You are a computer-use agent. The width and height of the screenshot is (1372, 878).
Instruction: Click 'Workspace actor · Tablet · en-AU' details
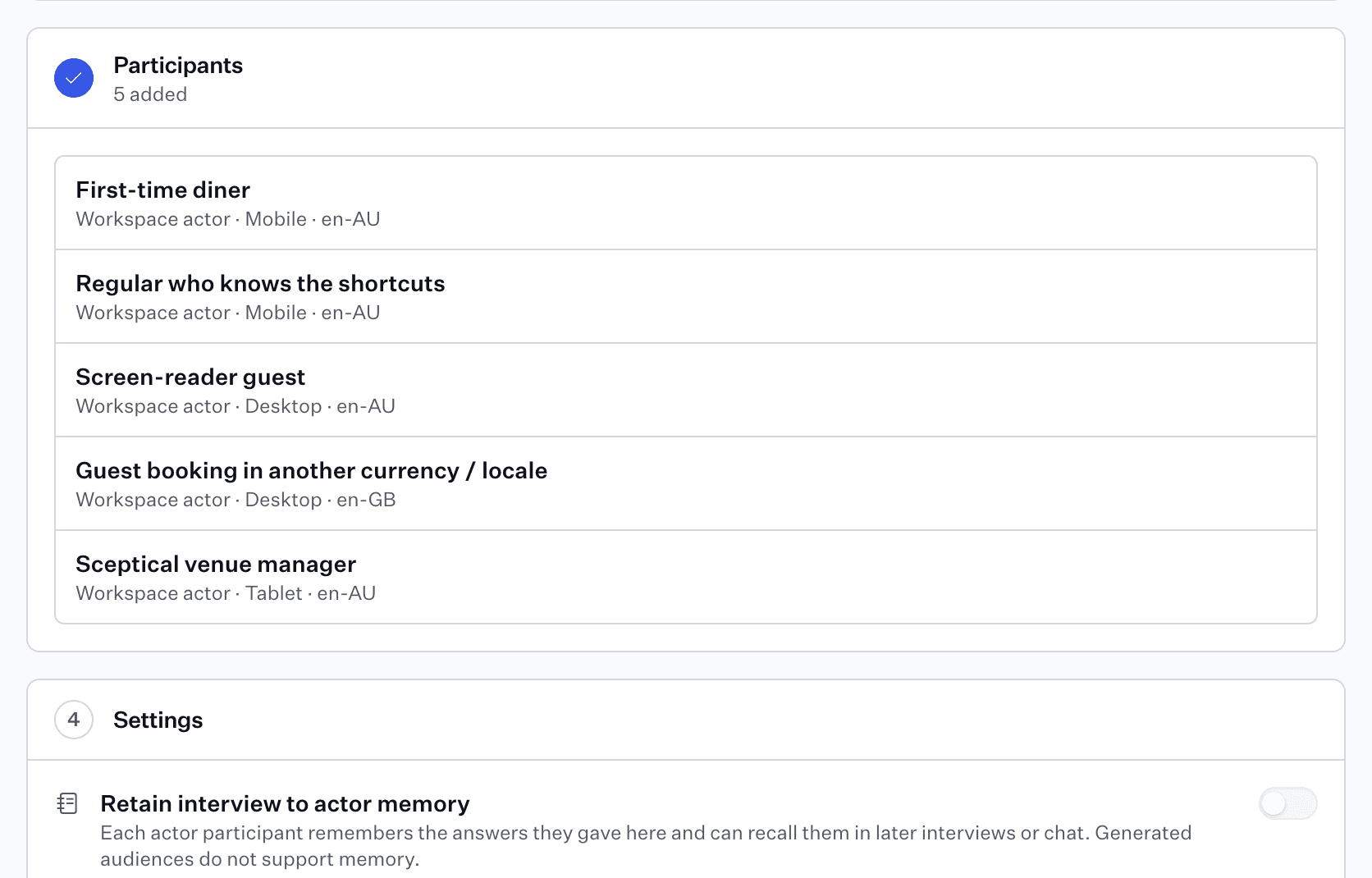pos(226,593)
